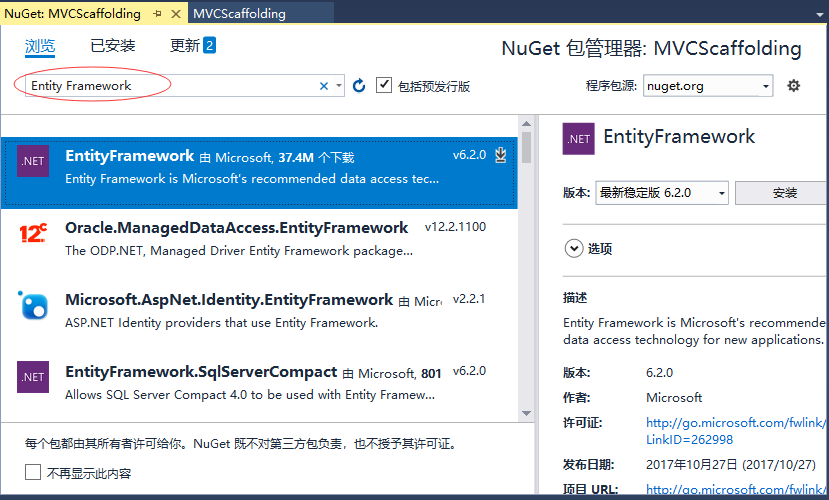Open the license fwlink URL

pyautogui.click(x=736, y=423)
